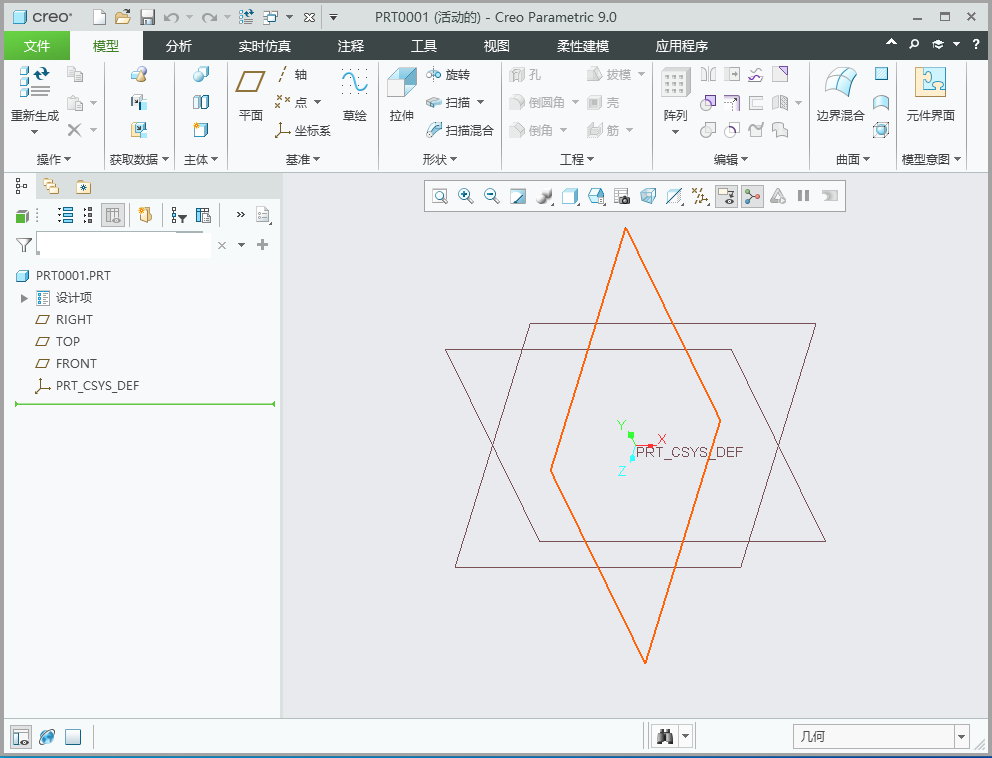Switch to the 柔性建模 tab
Screen dimensions: 992x758
(583, 46)
